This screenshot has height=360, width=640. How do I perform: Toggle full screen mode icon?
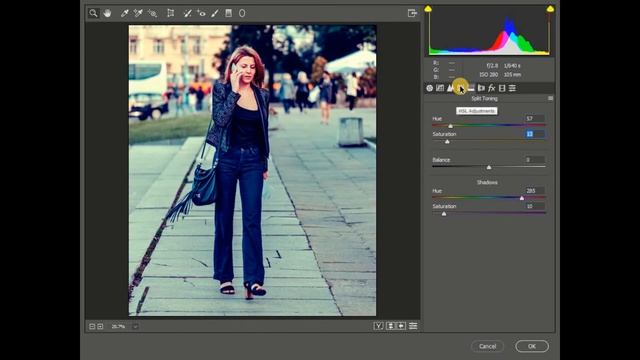[x=412, y=13]
